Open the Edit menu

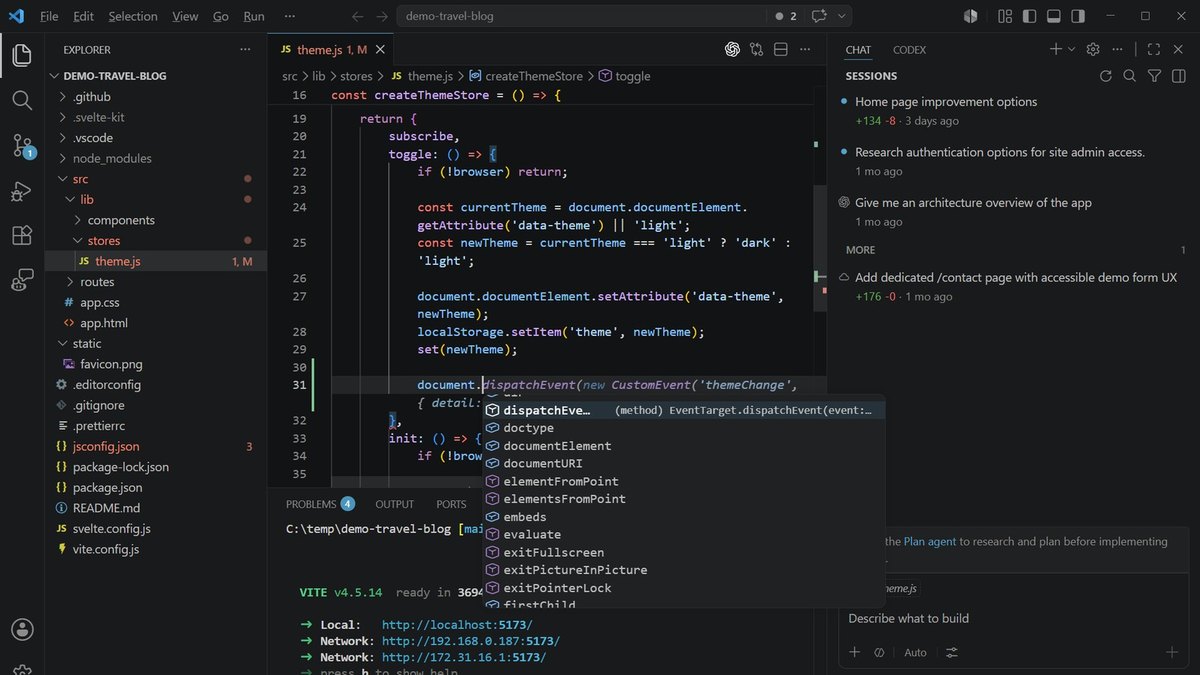pos(83,16)
